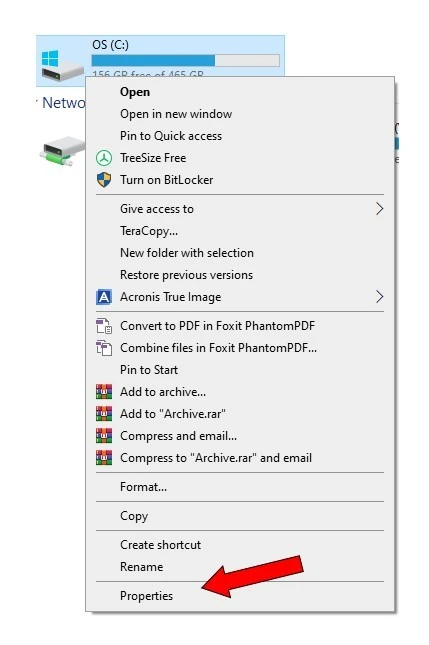The image size is (429, 645).
Task: Click Rename in the context menu
Action: pyautogui.click(x=141, y=567)
